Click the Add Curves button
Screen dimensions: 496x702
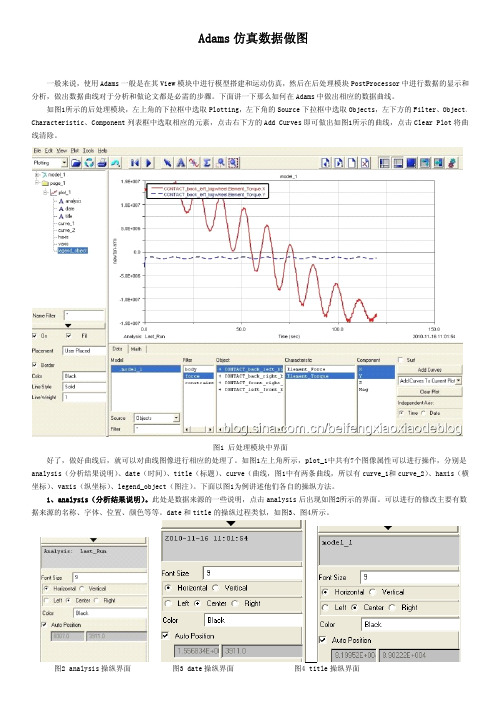click(x=429, y=370)
